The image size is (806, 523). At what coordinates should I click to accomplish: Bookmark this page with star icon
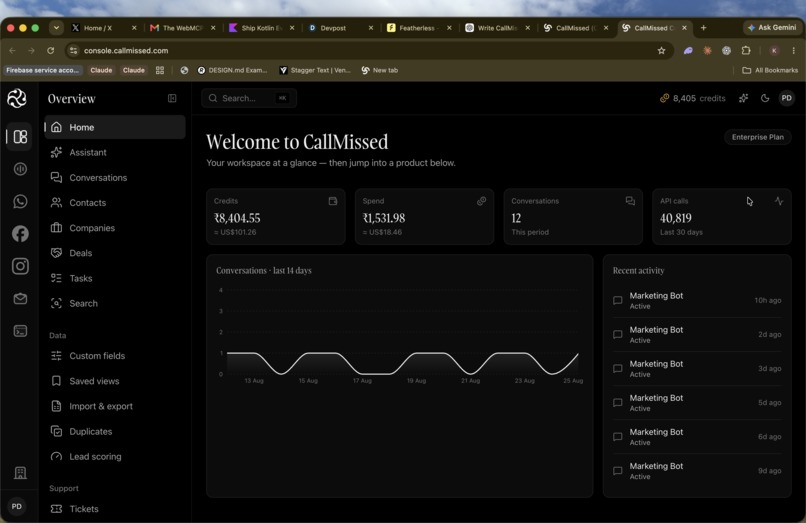tap(662, 50)
